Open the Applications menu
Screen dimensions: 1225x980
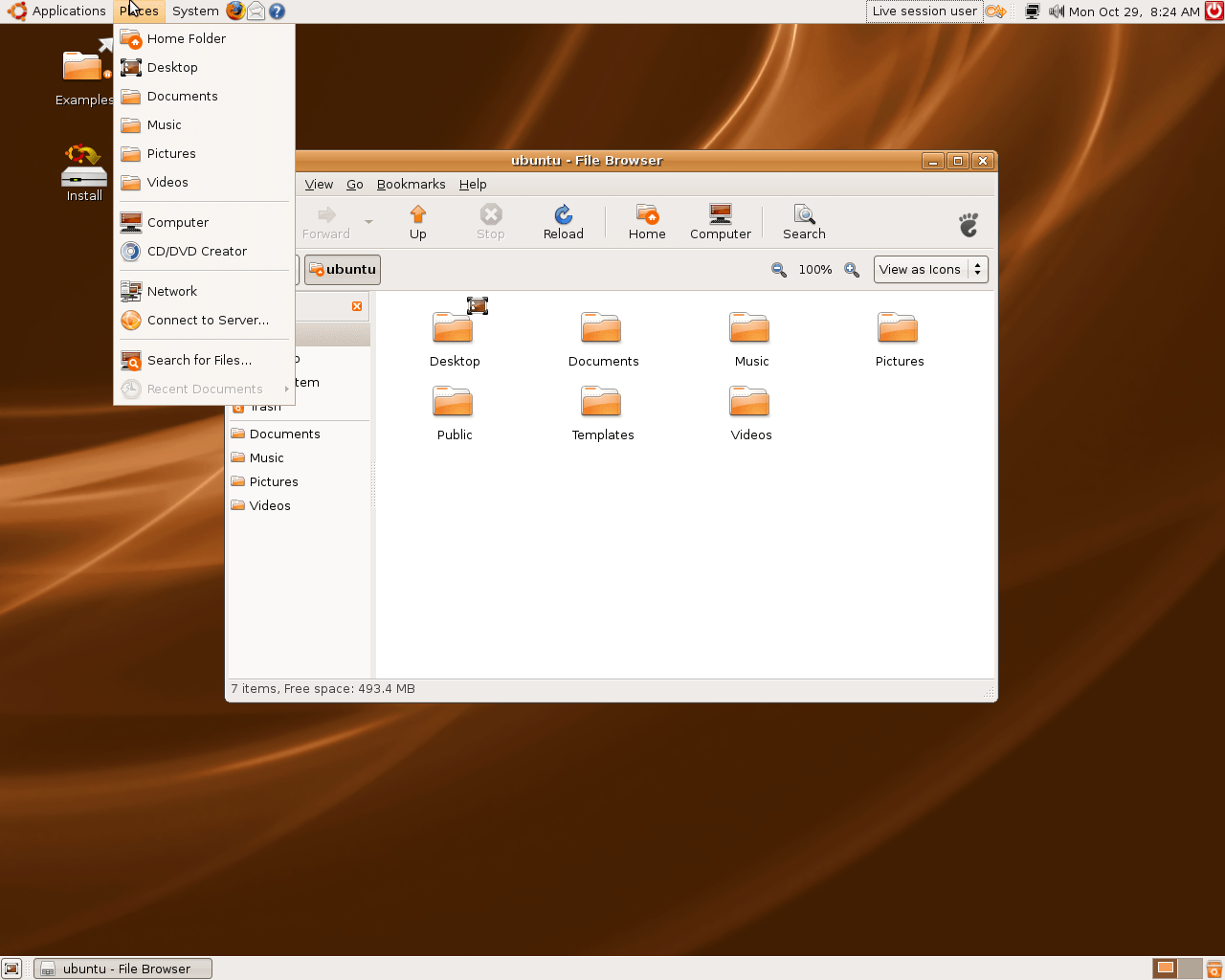click(x=56, y=11)
